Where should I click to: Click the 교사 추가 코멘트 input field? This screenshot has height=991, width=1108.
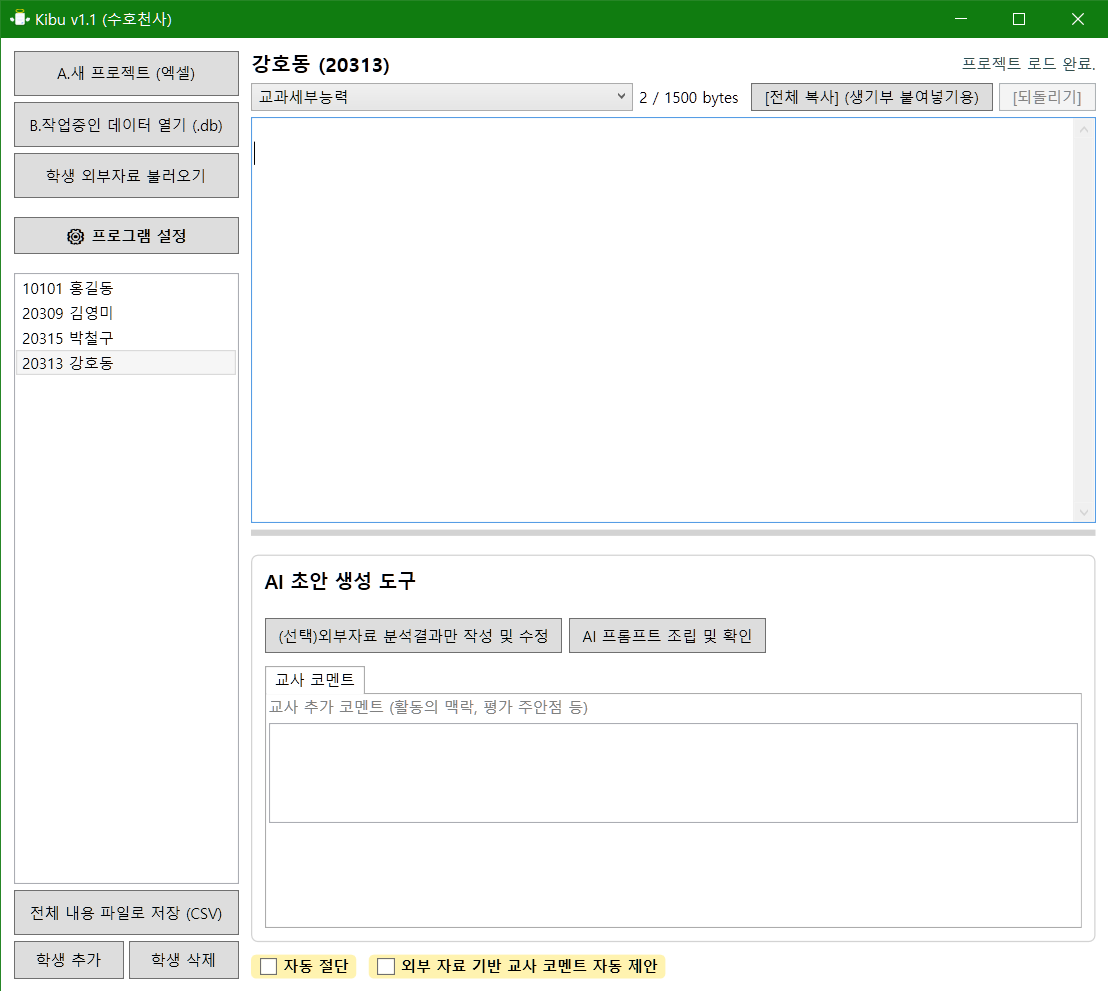pyautogui.click(x=673, y=772)
